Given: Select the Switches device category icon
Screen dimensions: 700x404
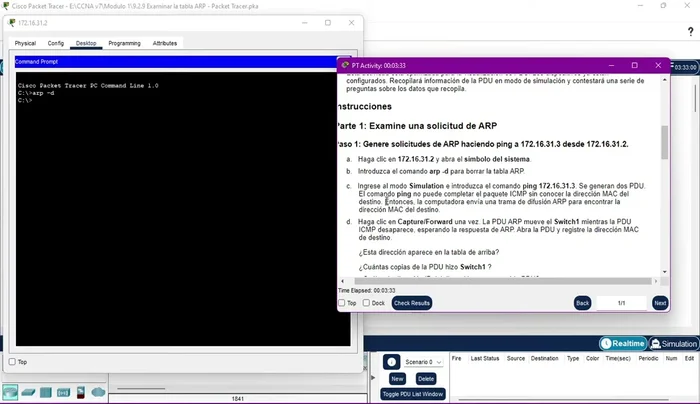Looking at the screenshot, I should pos(28,392).
